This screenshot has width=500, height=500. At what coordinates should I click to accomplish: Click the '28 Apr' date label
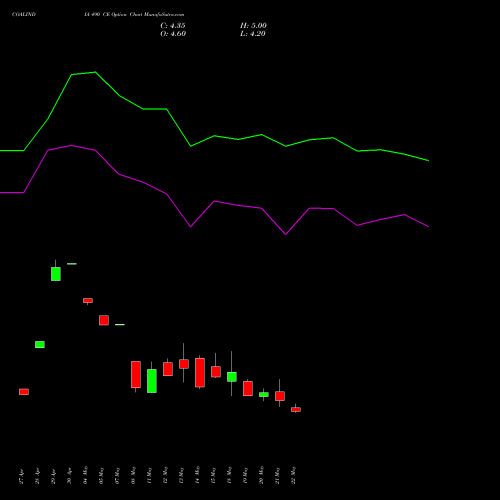pyautogui.click(x=37, y=477)
